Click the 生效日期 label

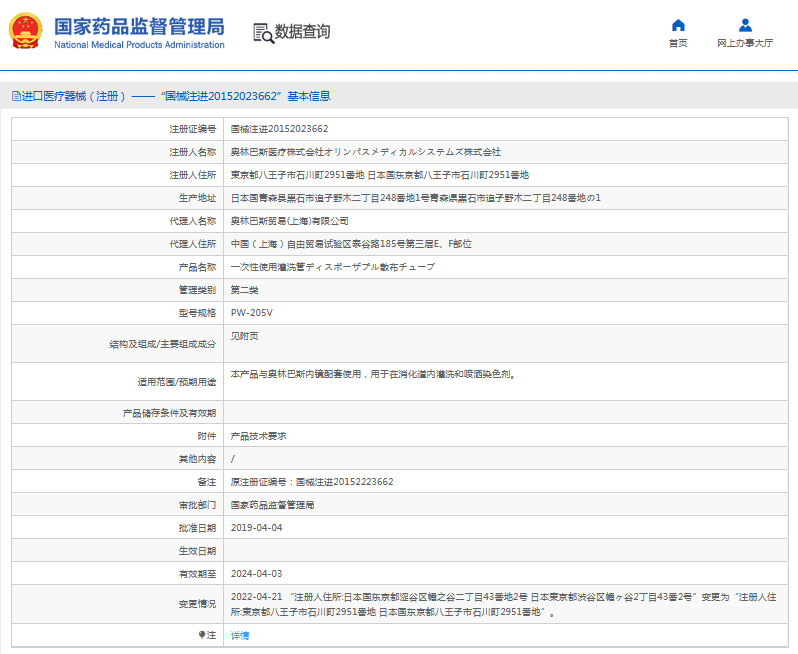pos(197,551)
